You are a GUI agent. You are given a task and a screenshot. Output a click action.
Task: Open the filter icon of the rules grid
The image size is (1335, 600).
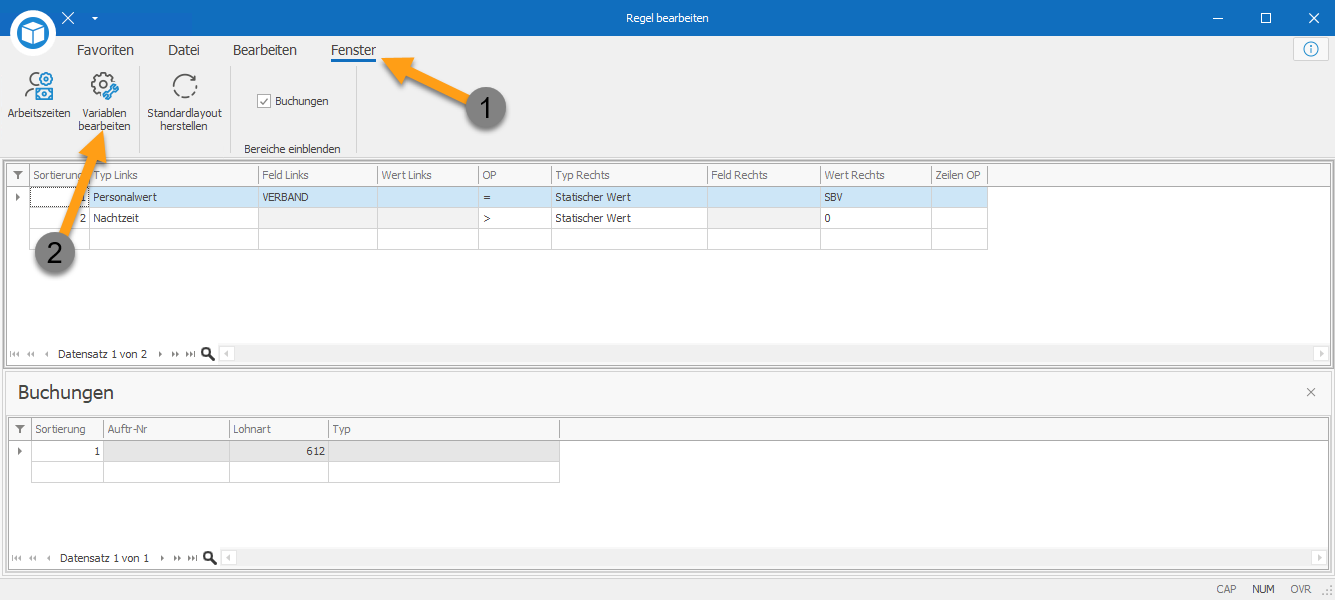click(18, 175)
